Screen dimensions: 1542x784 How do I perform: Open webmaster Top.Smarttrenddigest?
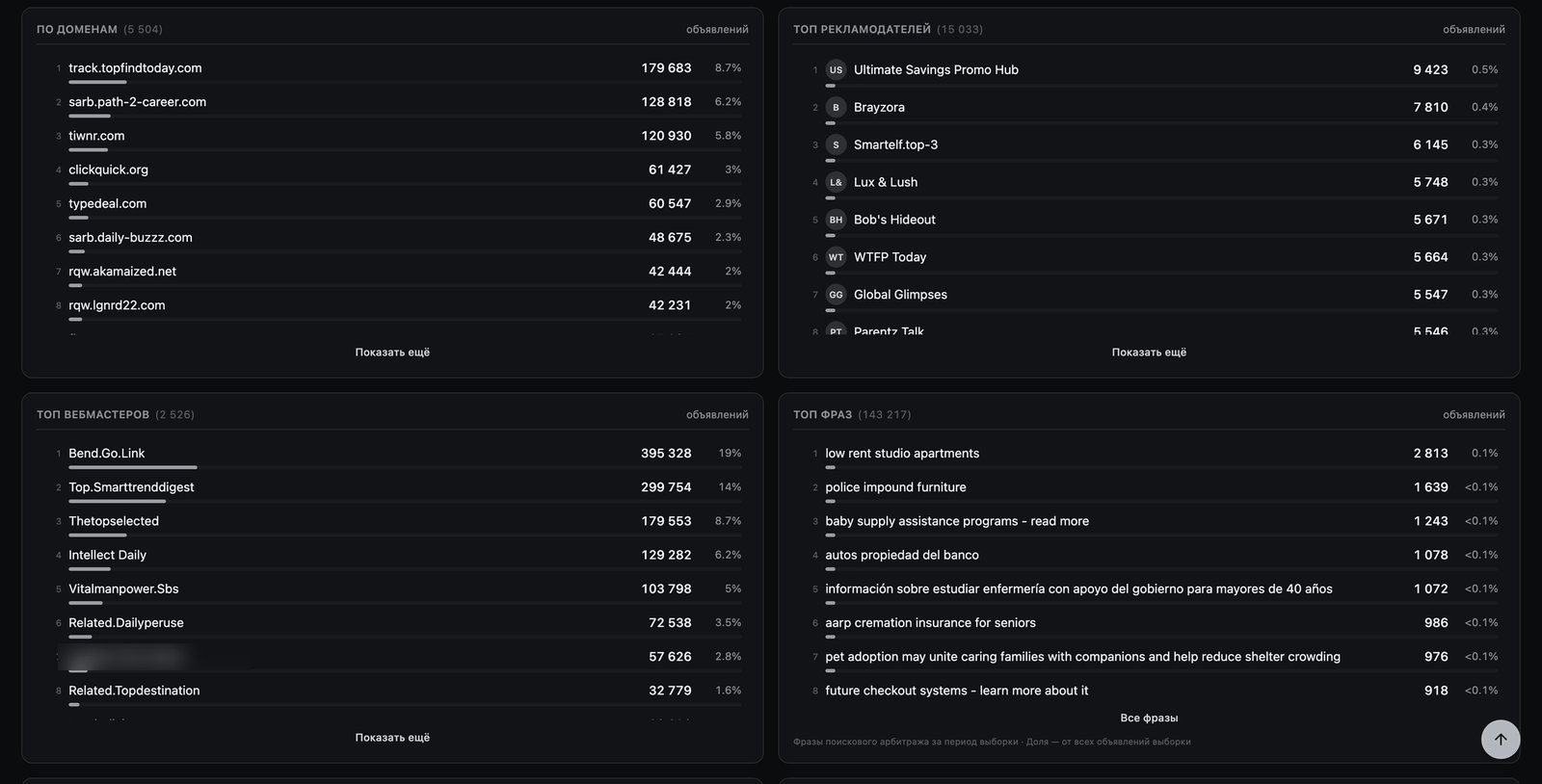point(131,487)
